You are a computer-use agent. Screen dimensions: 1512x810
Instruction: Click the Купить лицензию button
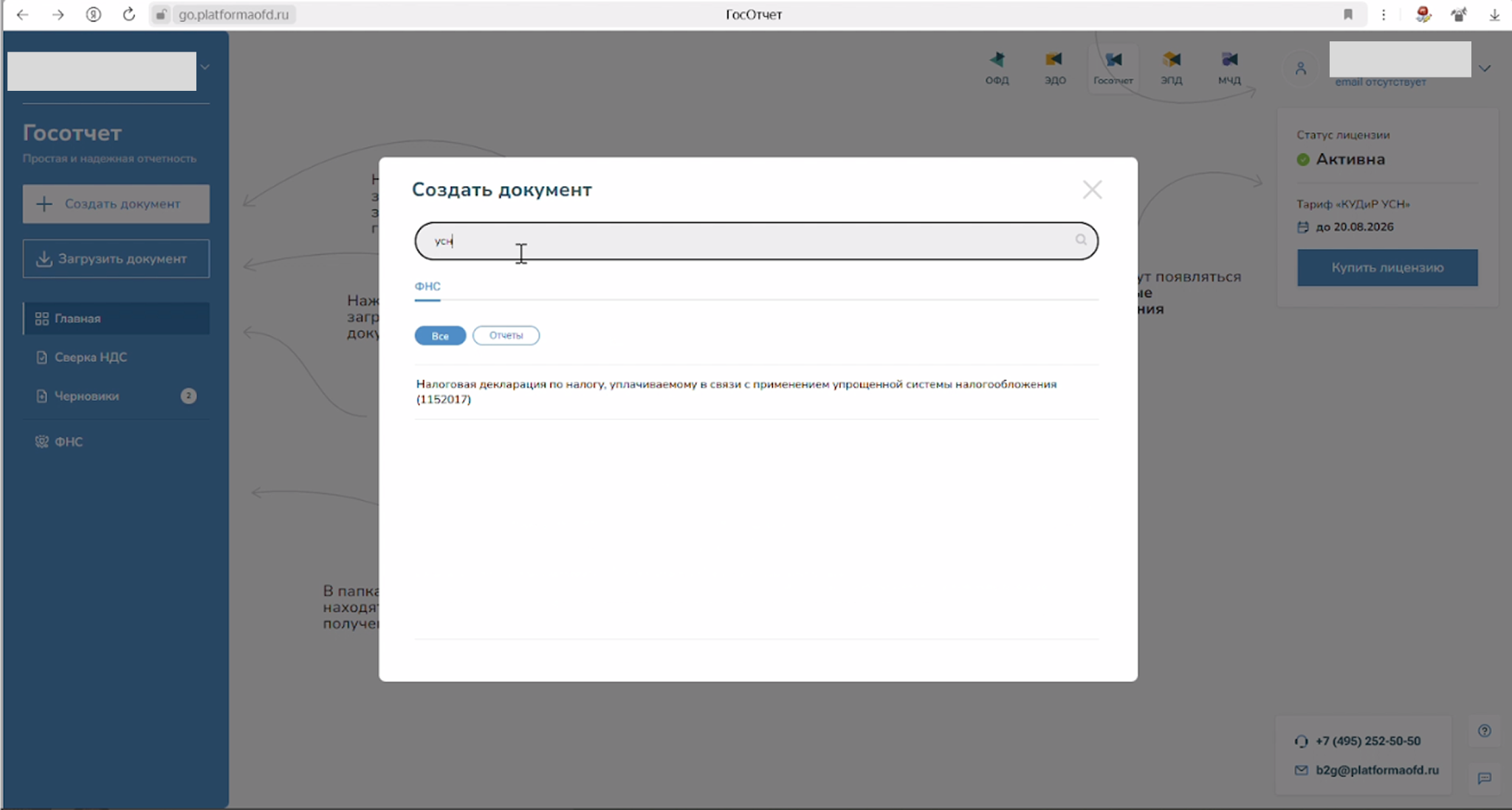pos(1387,267)
